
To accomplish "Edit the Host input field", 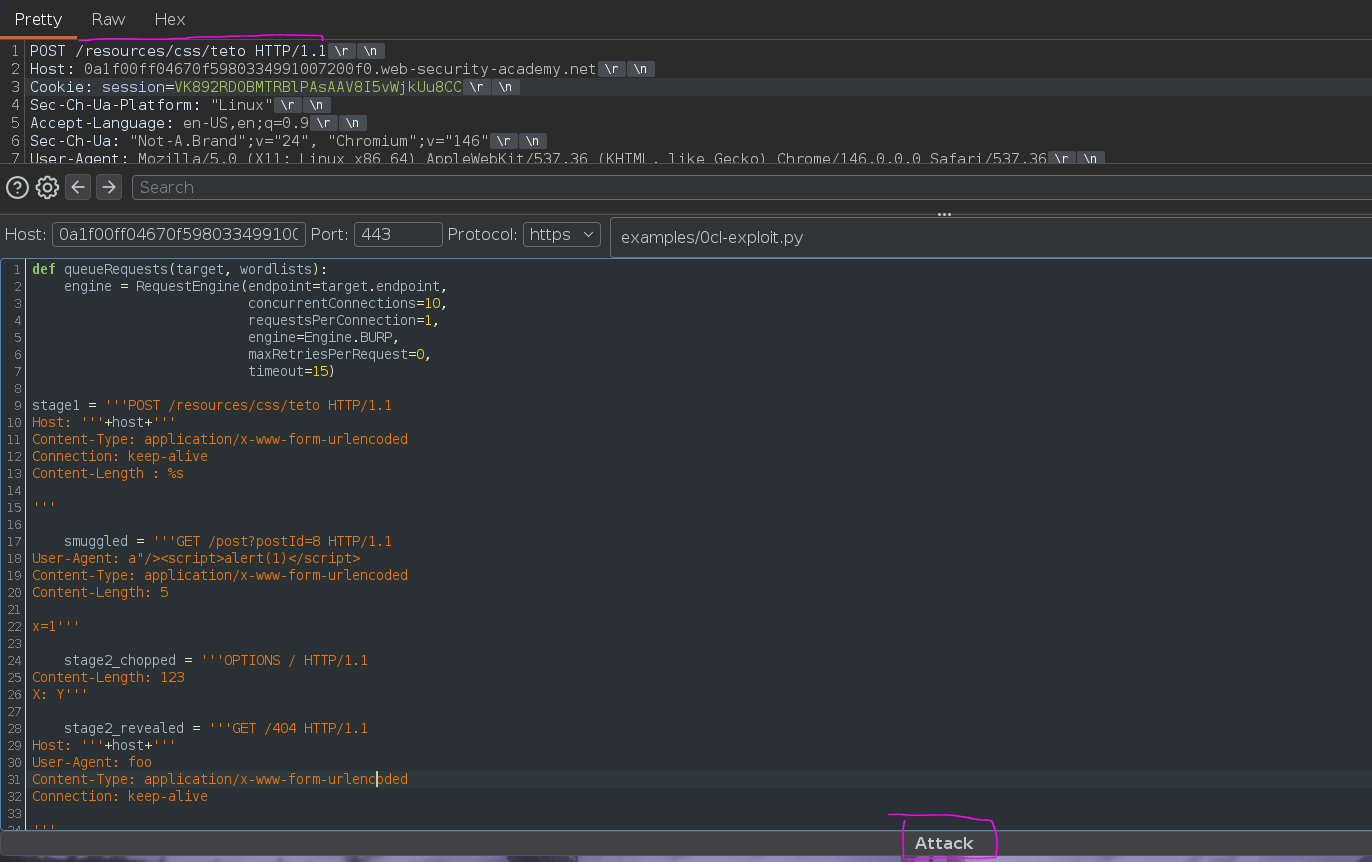I will click(179, 235).
